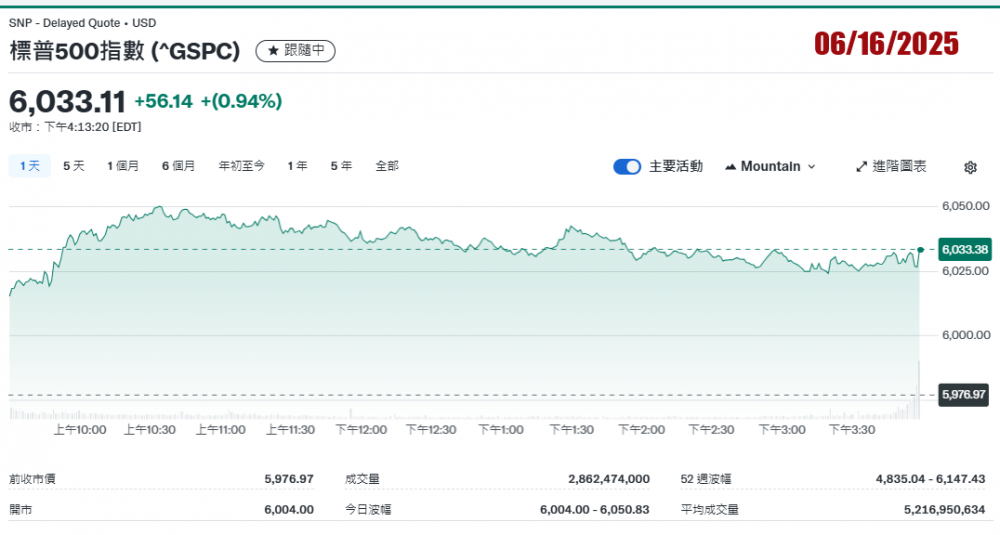Viewport: 1000px width, 535px height.
Task: Open chart settings gear icon
Action: pos(969,167)
